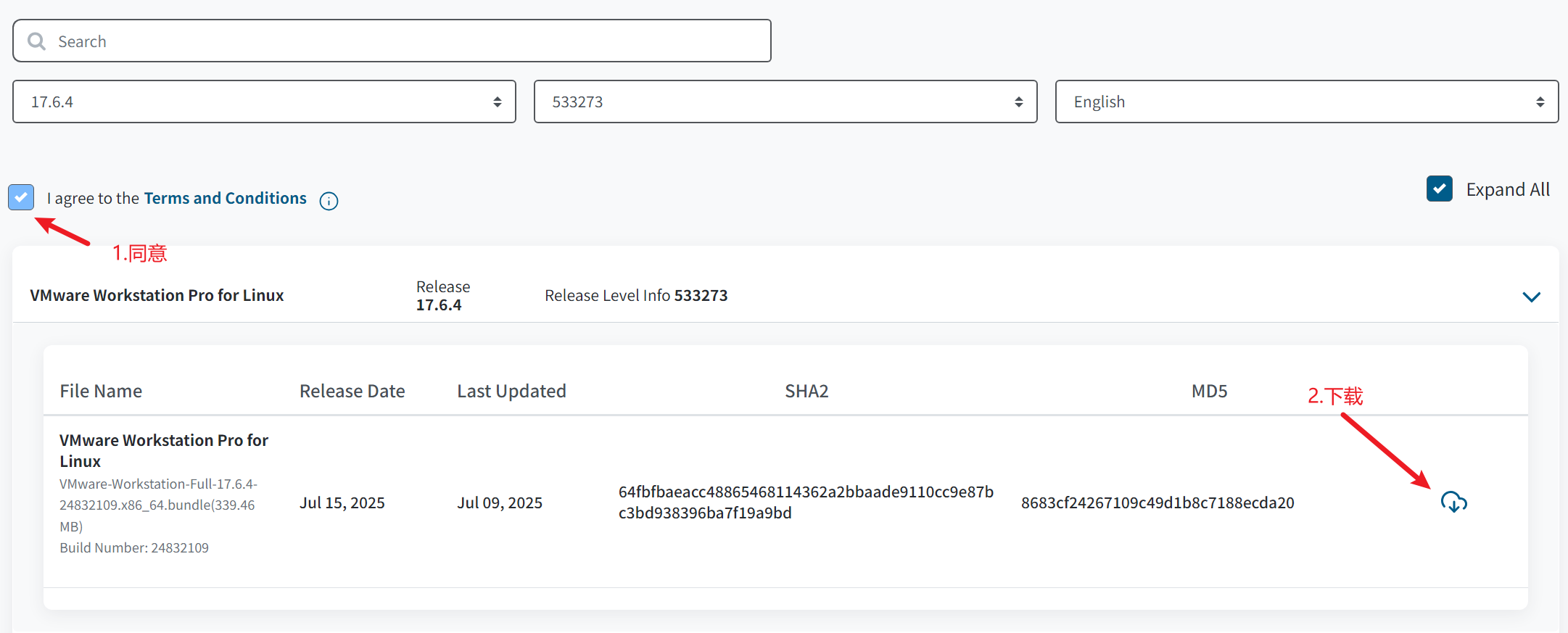Click the File Name column header
1568x633 pixels.
click(101, 391)
